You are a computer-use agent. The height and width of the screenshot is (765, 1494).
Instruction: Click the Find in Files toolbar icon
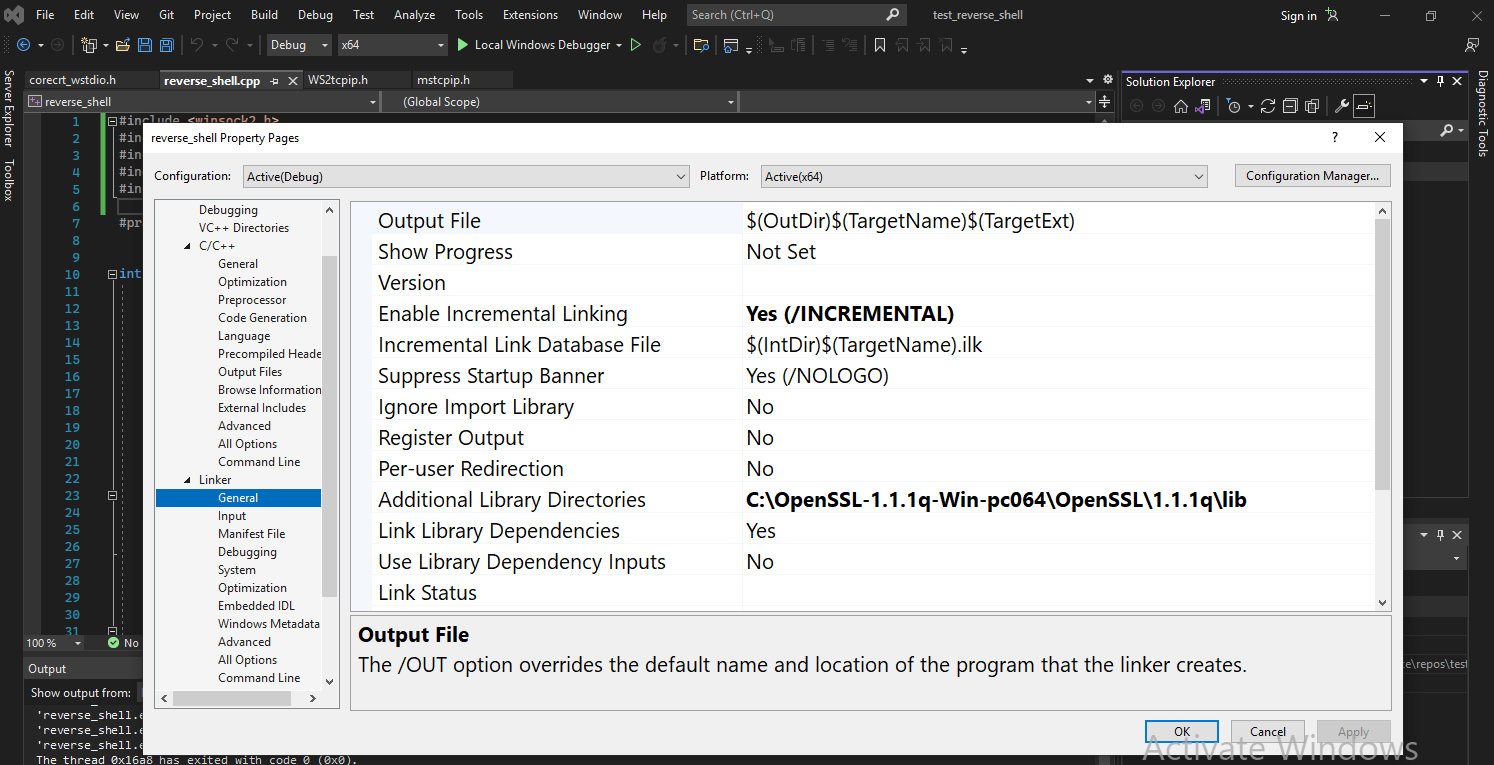pyautogui.click(x=701, y=45)
